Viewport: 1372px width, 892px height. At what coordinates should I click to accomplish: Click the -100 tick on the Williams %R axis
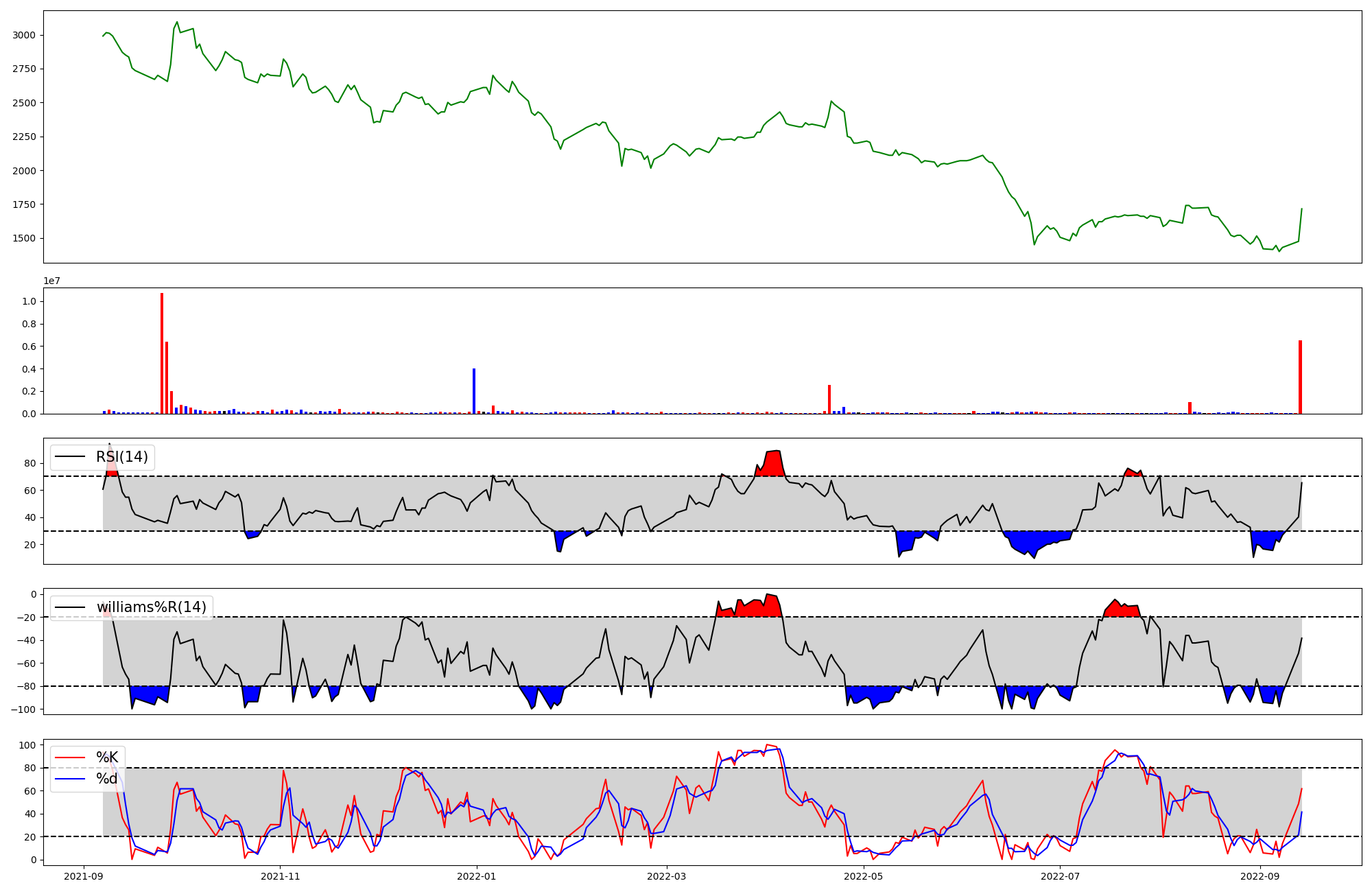[x=25, y=709]
